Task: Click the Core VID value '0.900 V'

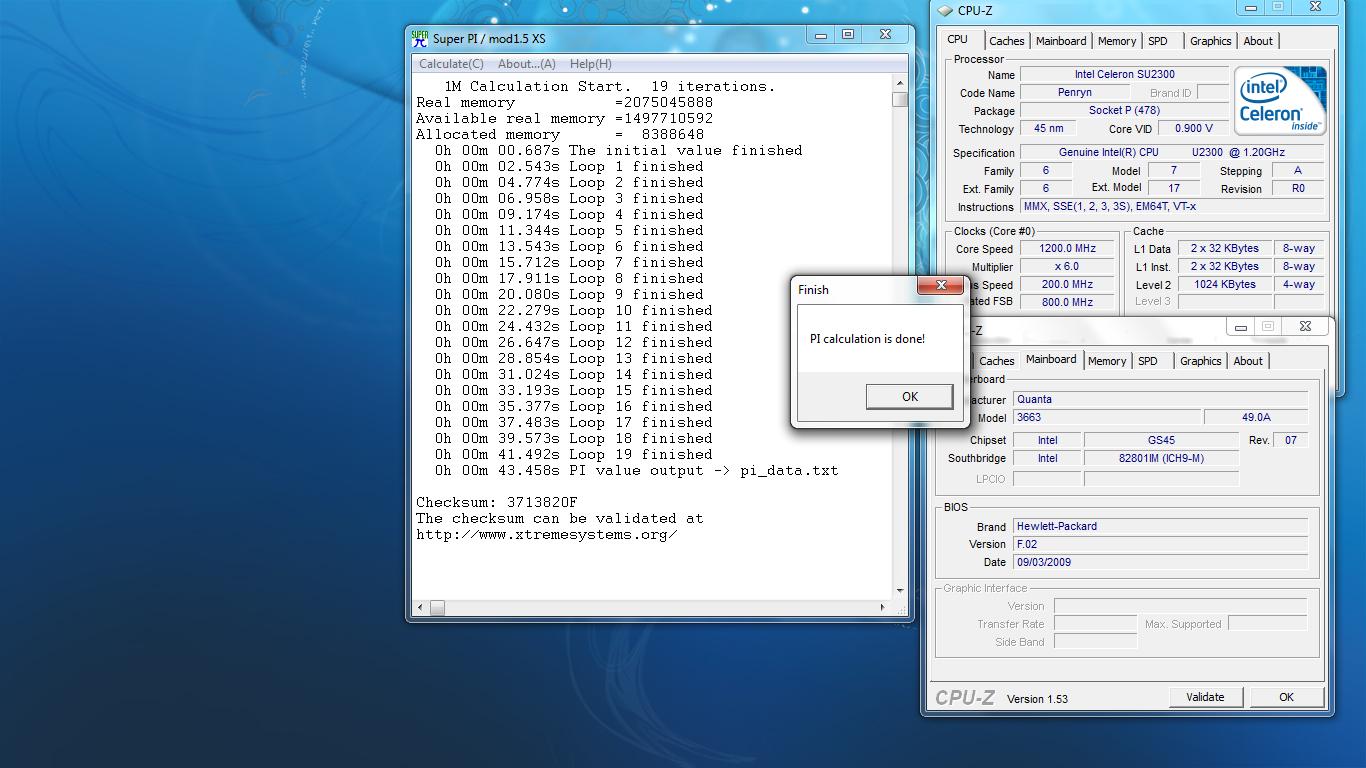Action: (1193, 128)
